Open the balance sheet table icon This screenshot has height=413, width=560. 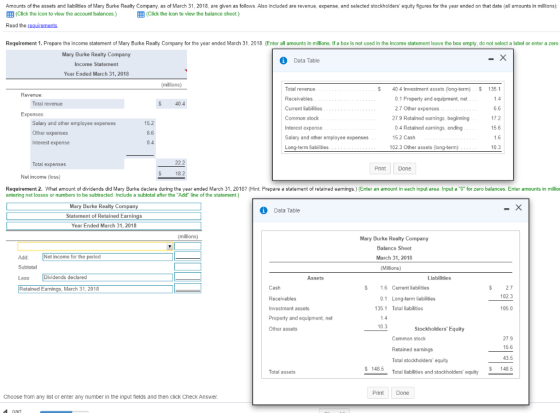click(141, 14)
